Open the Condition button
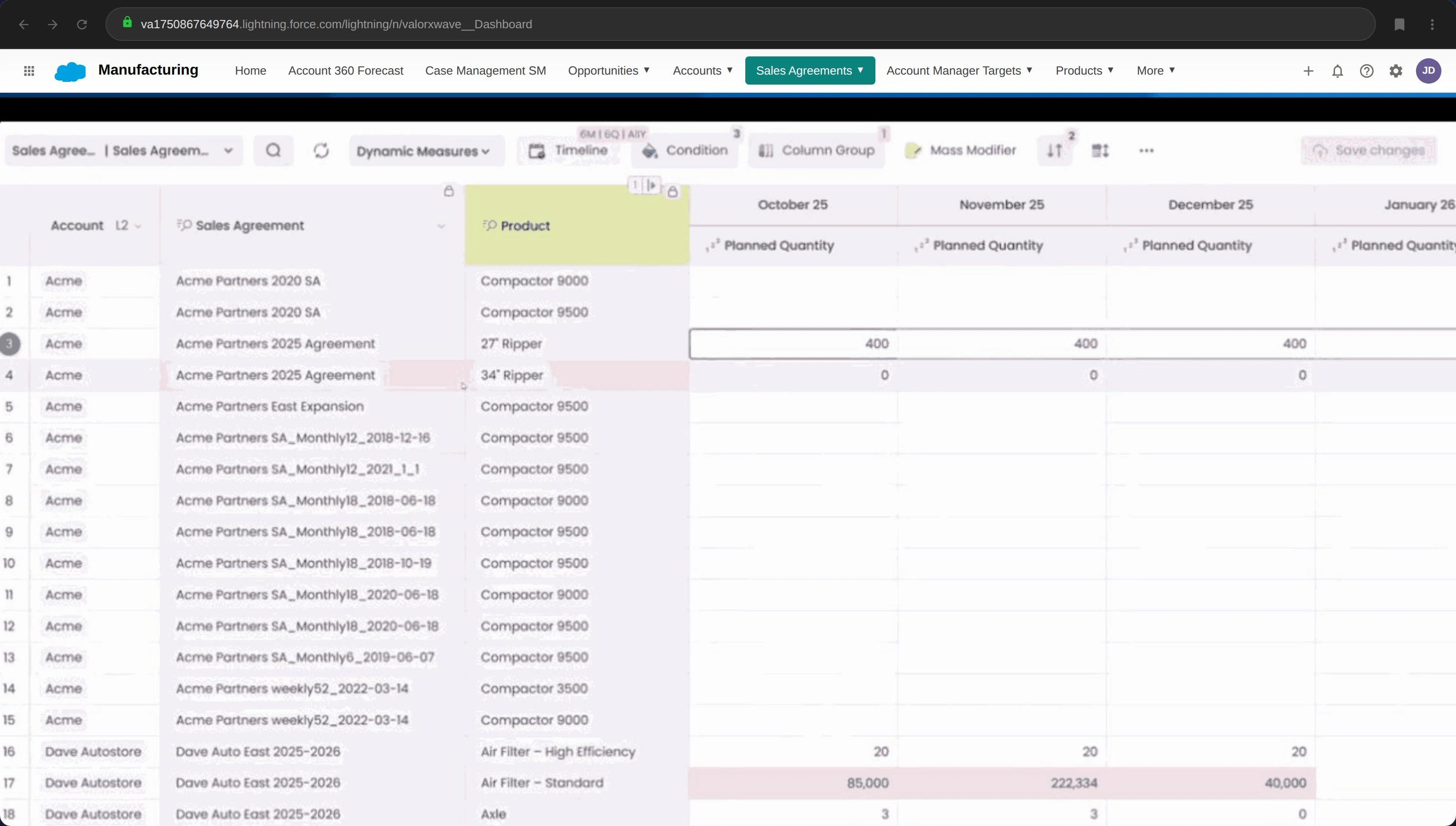 tap(685, 151)
